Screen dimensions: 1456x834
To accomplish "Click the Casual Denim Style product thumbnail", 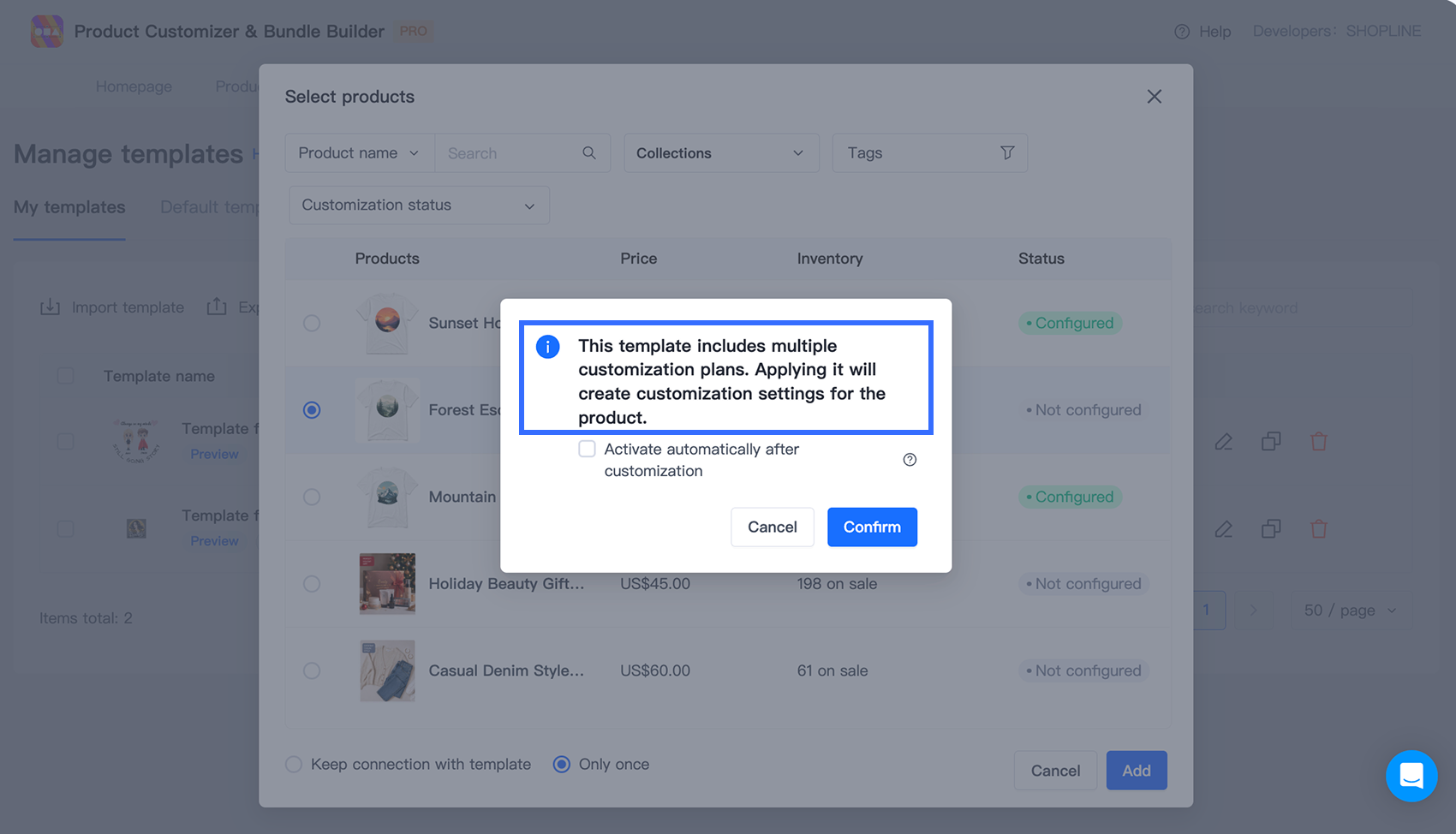I will pos(387,670).
